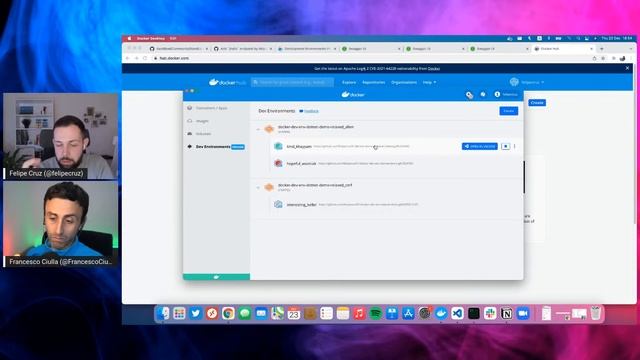Open Docker Hub user account dropdown
The image size is (640, 360).
527,82
